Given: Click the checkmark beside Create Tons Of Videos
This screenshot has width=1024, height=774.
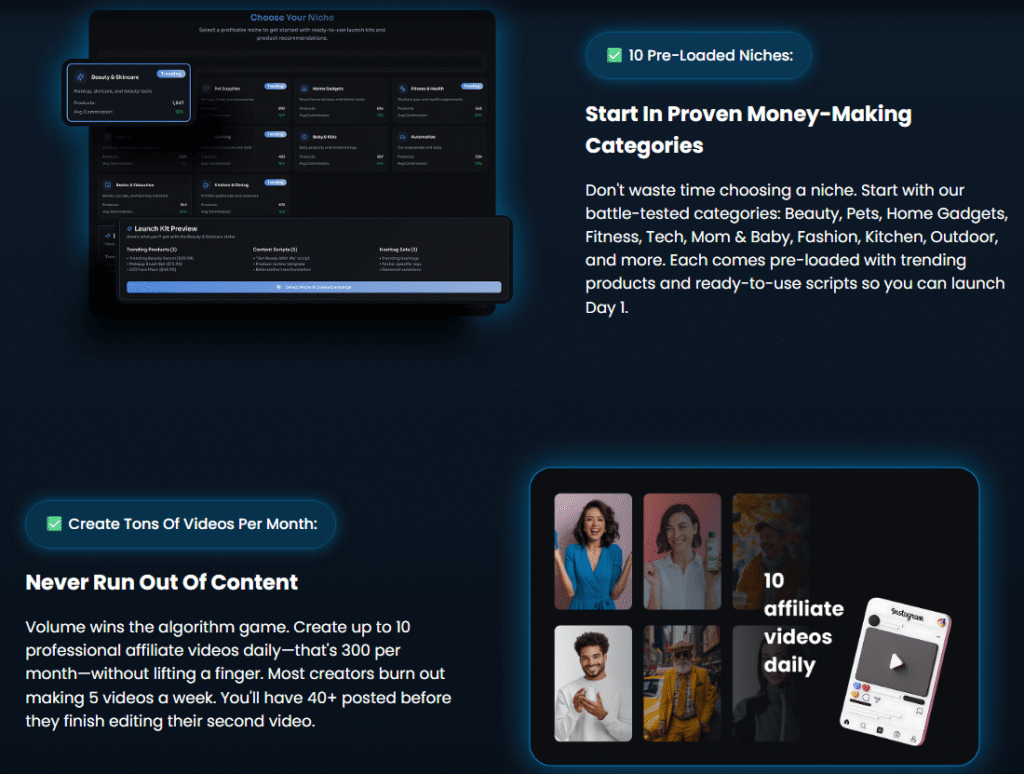Looking at the screenshot, I should (55, 524).
